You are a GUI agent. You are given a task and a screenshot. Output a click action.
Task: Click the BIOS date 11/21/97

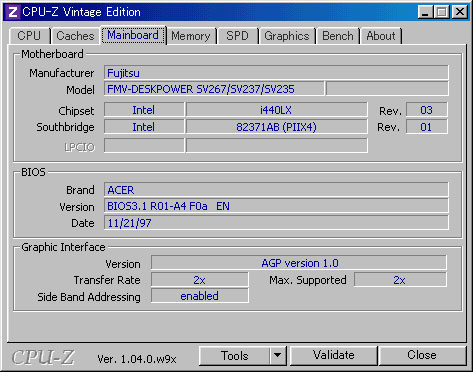pyautogui.click(x=276, y=223)
